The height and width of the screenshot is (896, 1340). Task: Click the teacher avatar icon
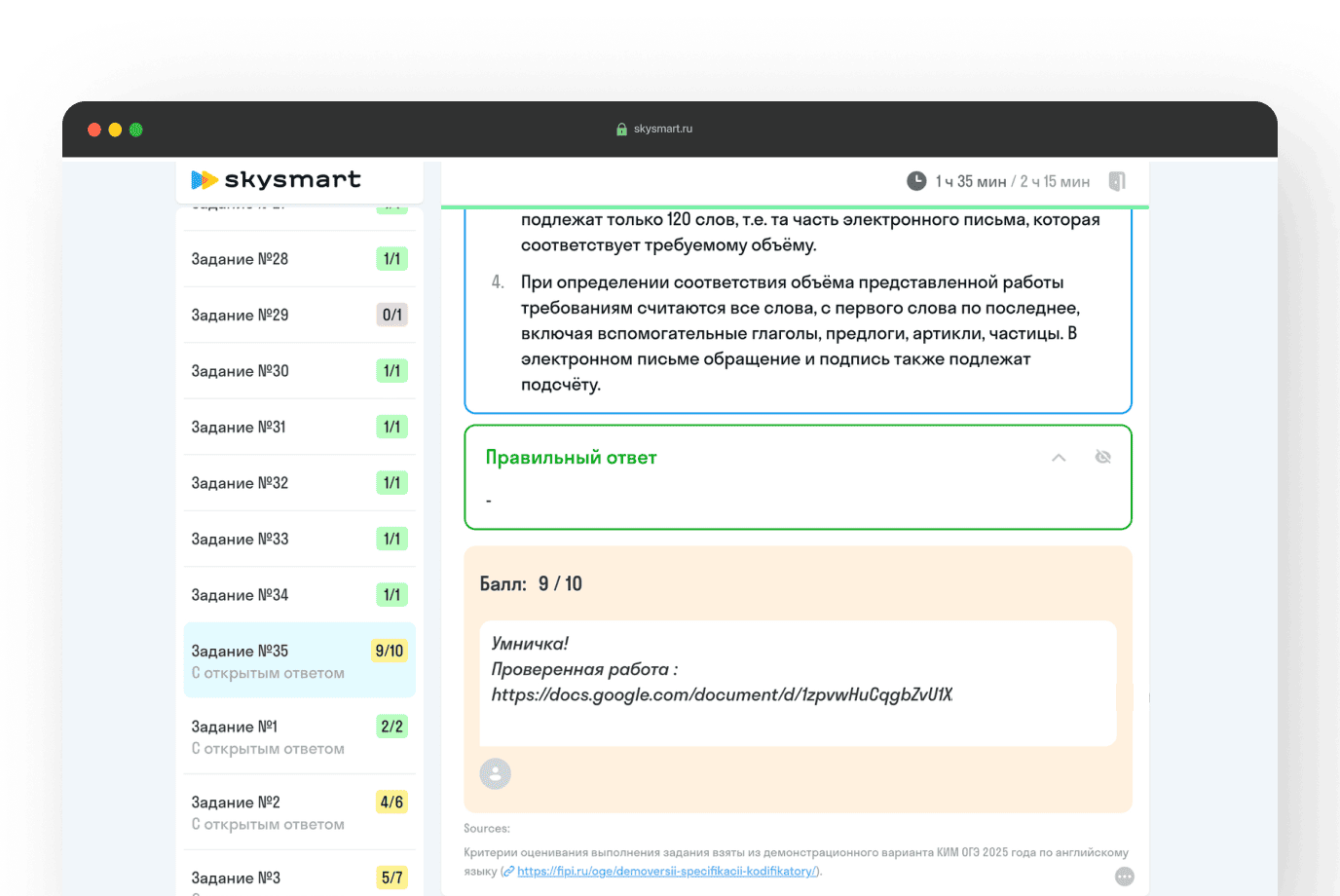click(496, 773)
